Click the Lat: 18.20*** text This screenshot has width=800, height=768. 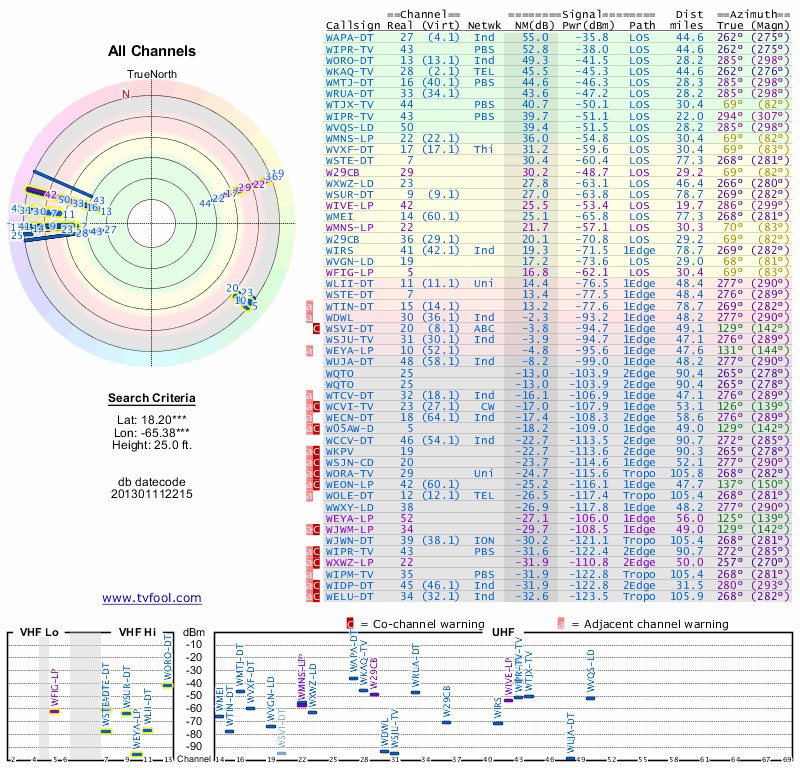point(152,420)
